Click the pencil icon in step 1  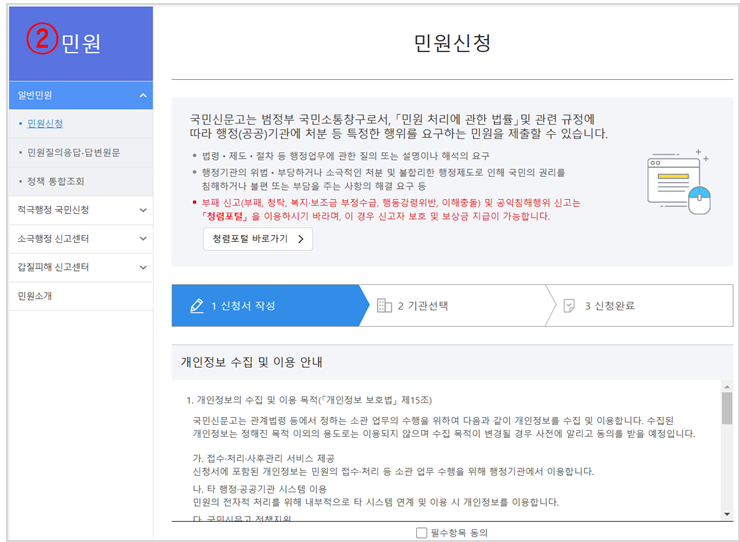click(x=196, y=306)
